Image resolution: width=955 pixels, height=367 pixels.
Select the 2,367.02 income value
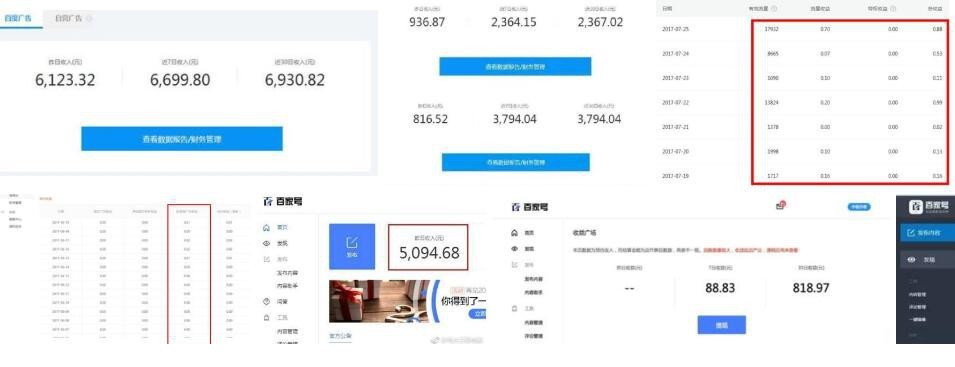coord(600,23)
